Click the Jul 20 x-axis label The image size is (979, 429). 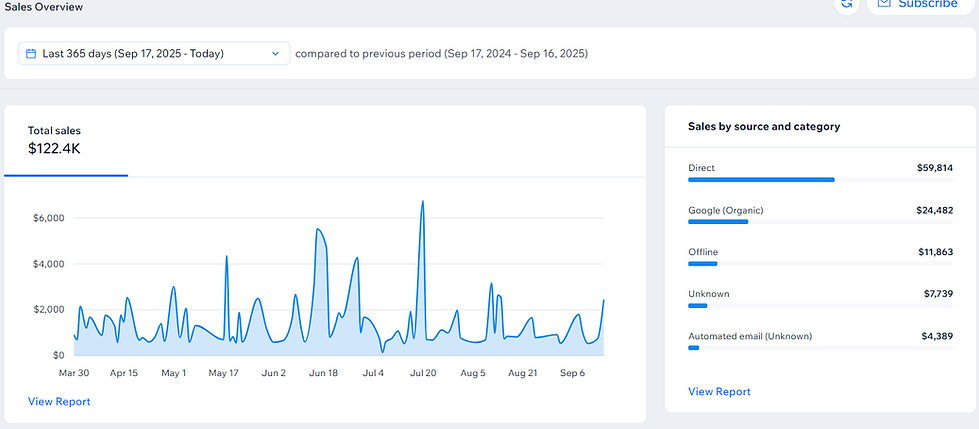pyautogui.click(x=423, y=373)
